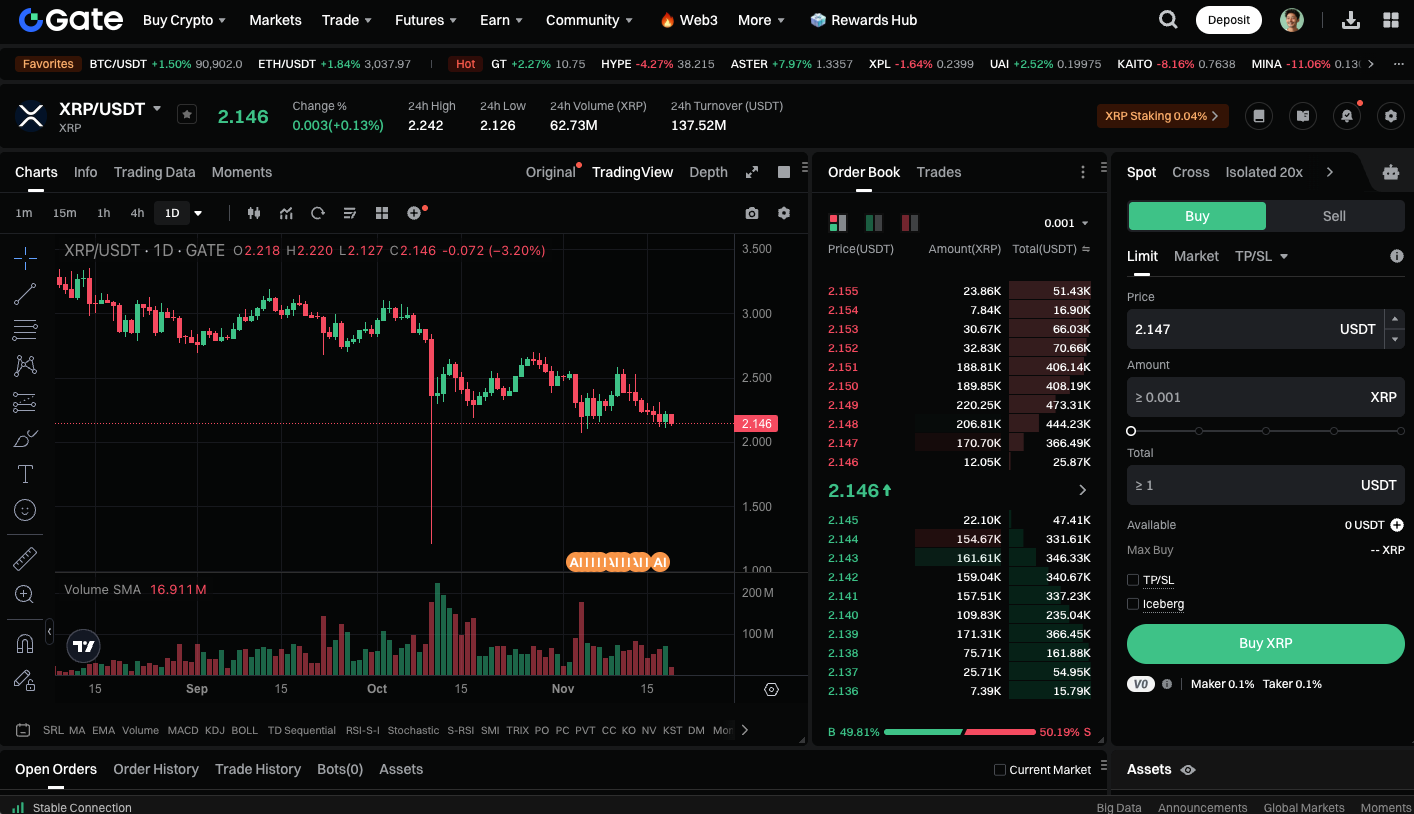Tick the Current Market checkbox
The image size is (1414, 814).
pos(1000,770)
